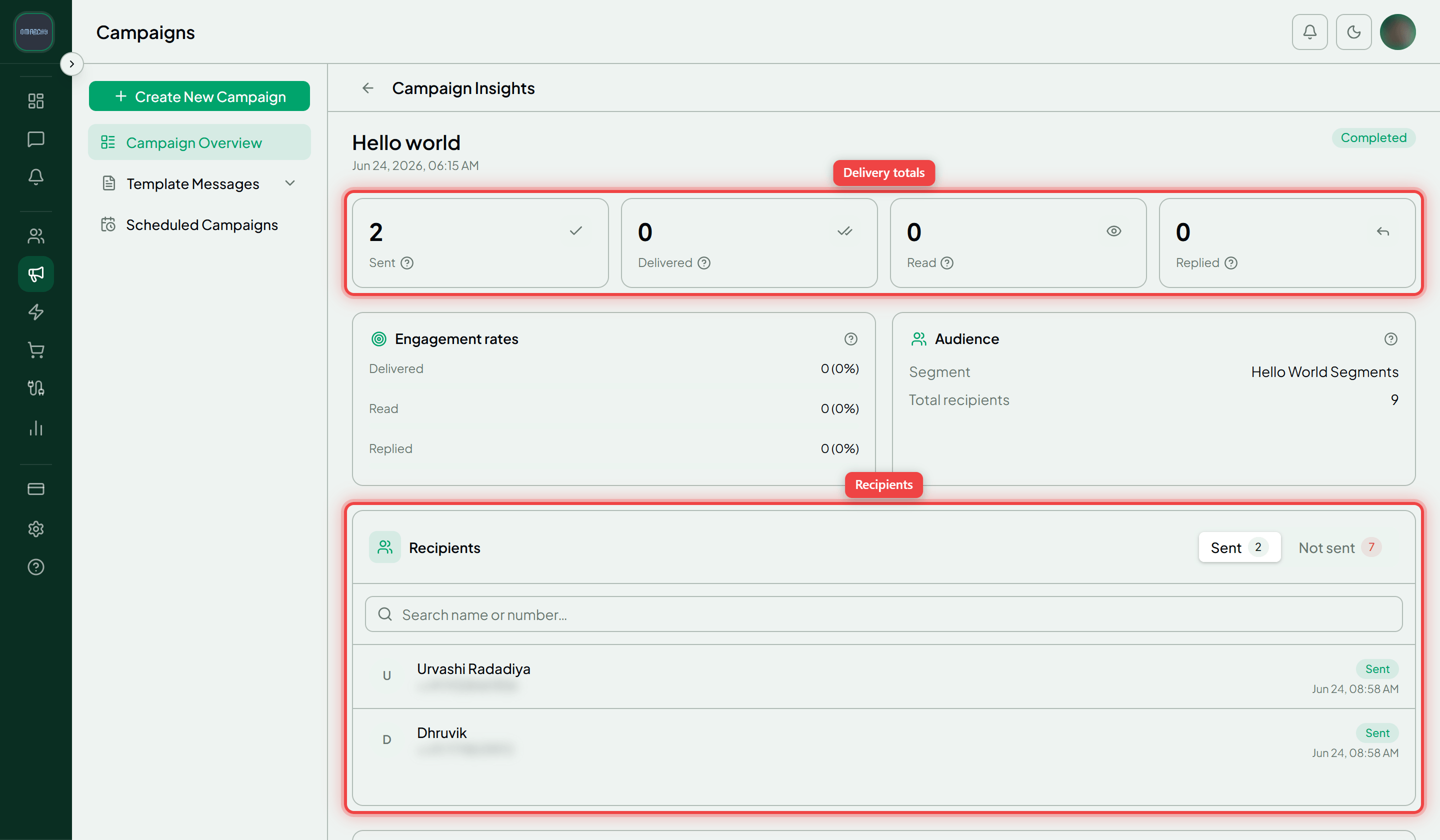Click the Read help info icon

tap(947, 263)
